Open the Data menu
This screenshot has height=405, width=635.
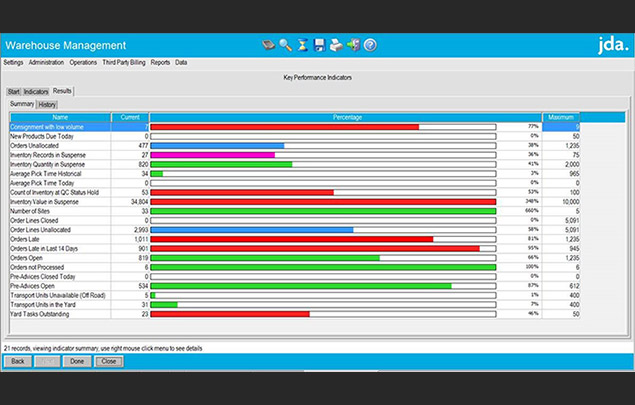coord(181,62)
